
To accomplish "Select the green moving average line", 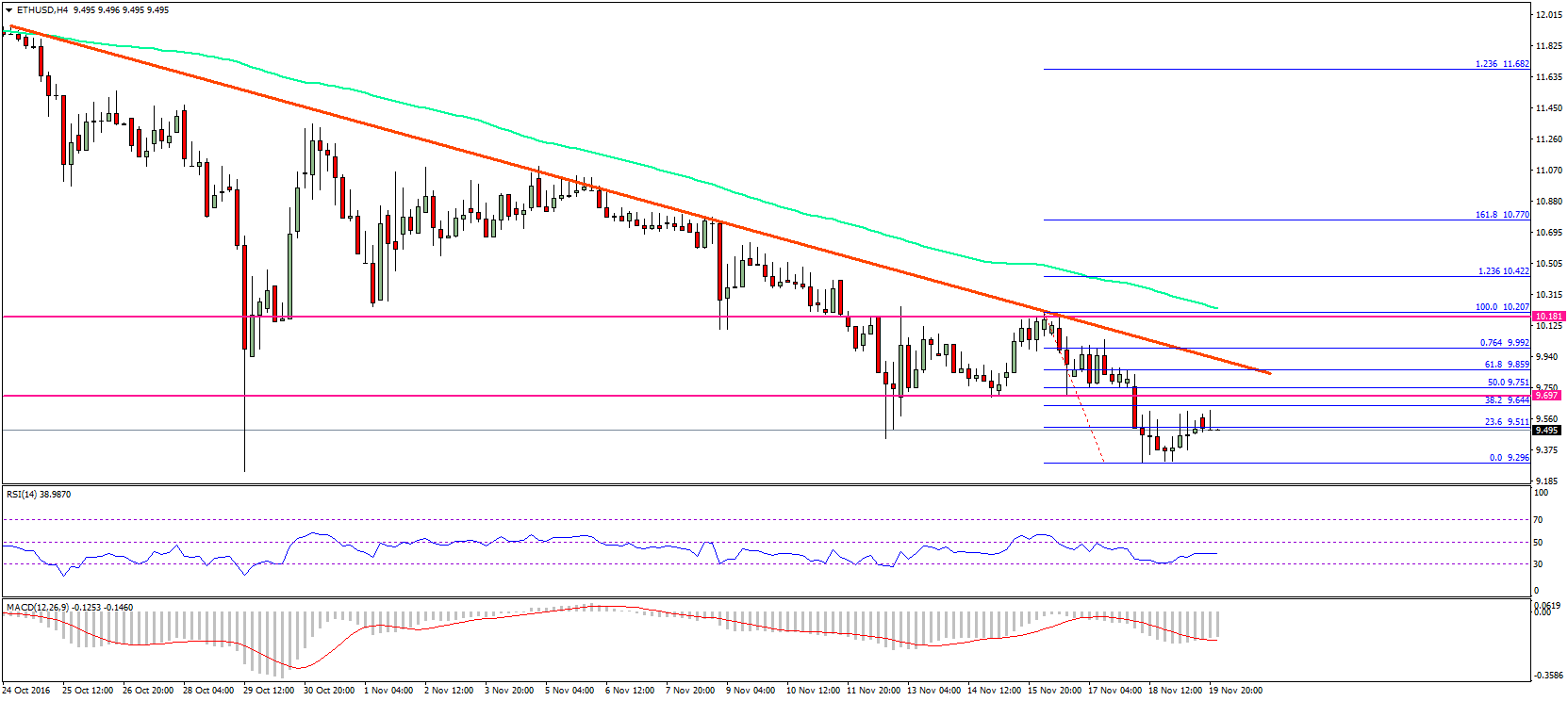I will (613, 157).
